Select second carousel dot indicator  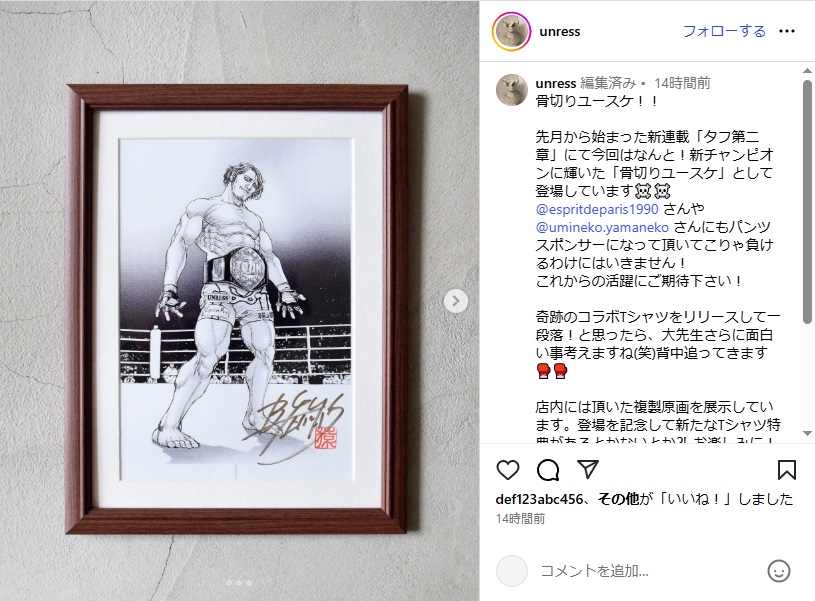[239, 583]
